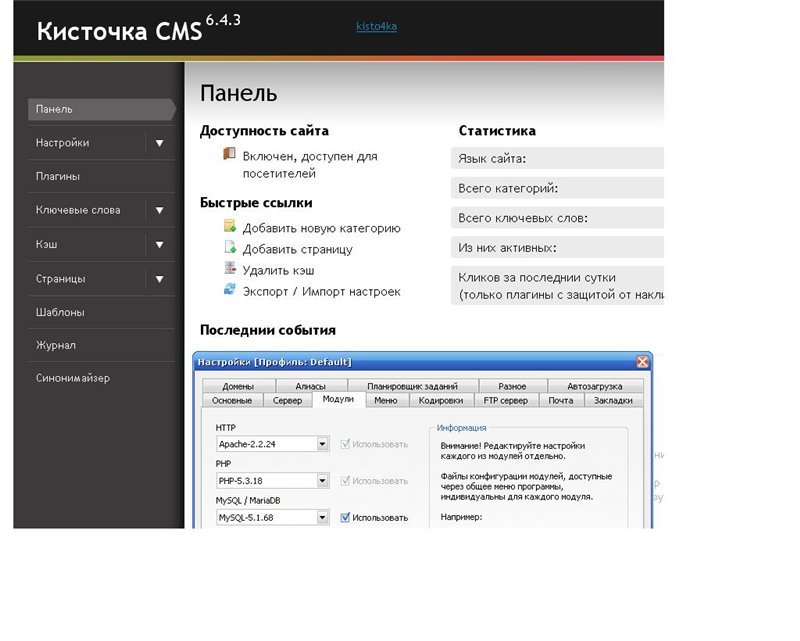Open the PHP-5.3.18 version dropdown
The image size is (800, 641).
(323, 481)
